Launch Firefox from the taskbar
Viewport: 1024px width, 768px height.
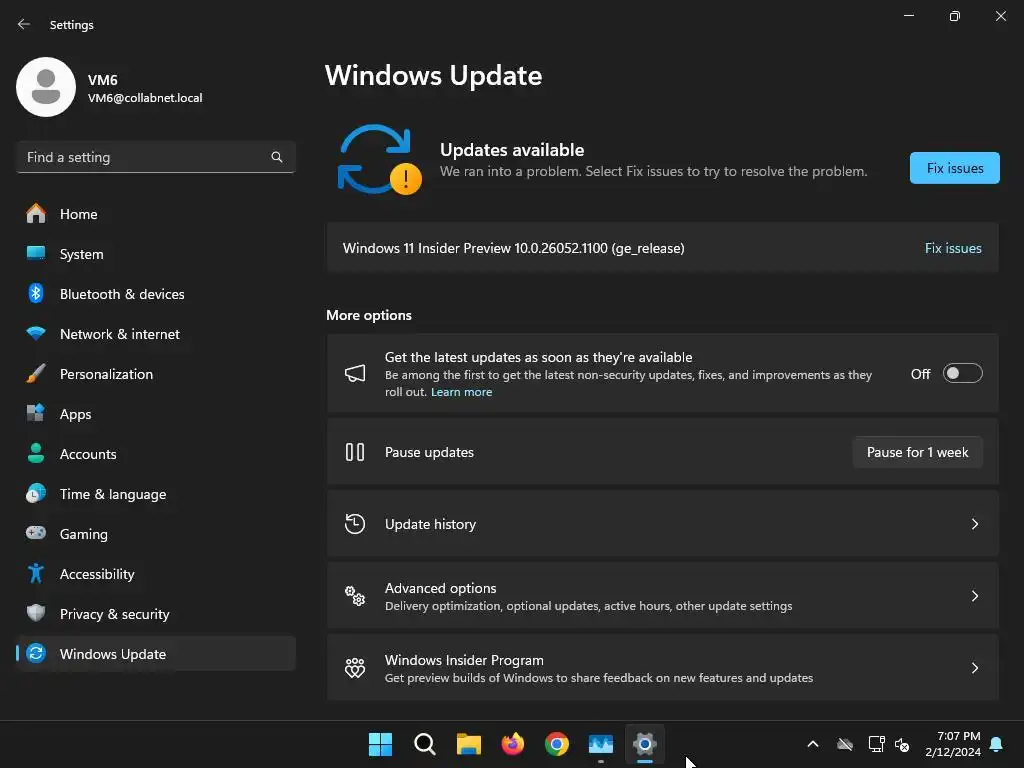[513, 744]
